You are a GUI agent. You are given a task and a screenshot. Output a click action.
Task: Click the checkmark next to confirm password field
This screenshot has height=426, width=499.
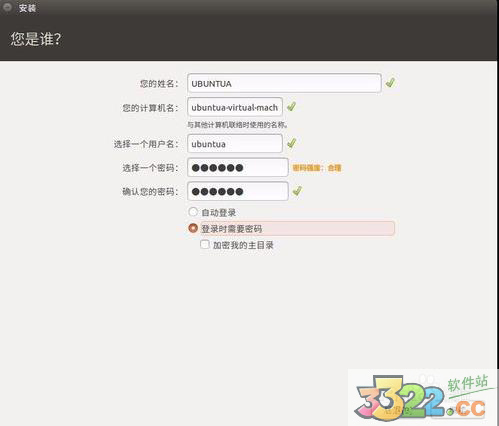pyautogui.click(x=297, y=191)
